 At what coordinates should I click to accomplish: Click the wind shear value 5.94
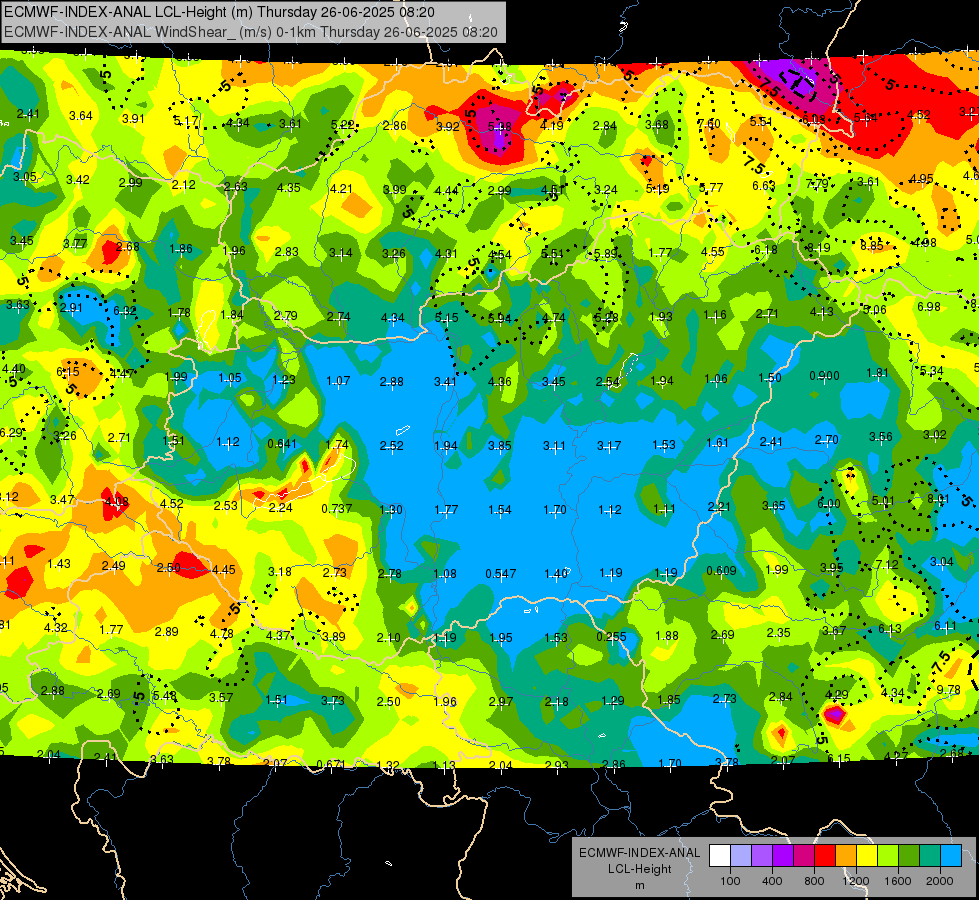pos(499,319)
